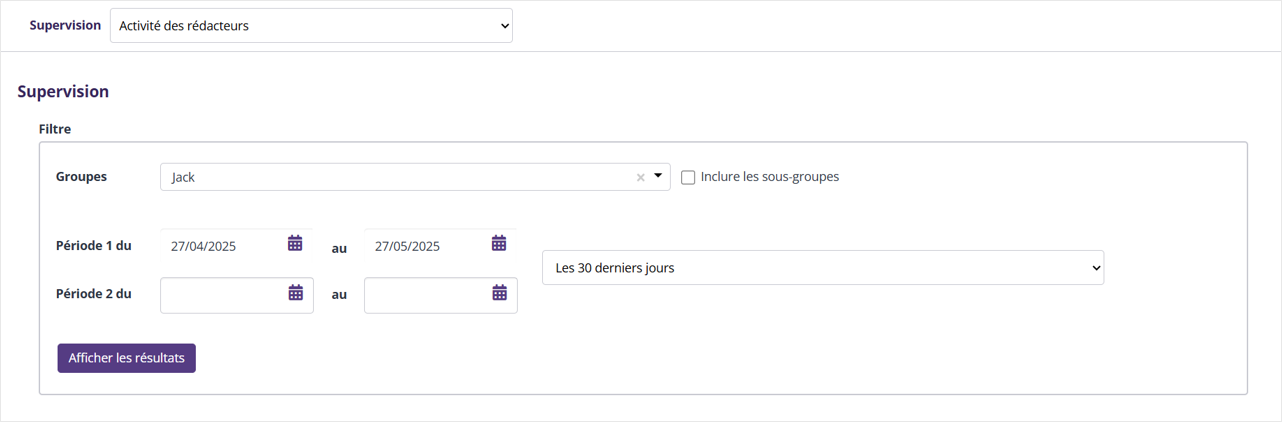Open the "Les 30 derniers jours" dropdown

822,268
